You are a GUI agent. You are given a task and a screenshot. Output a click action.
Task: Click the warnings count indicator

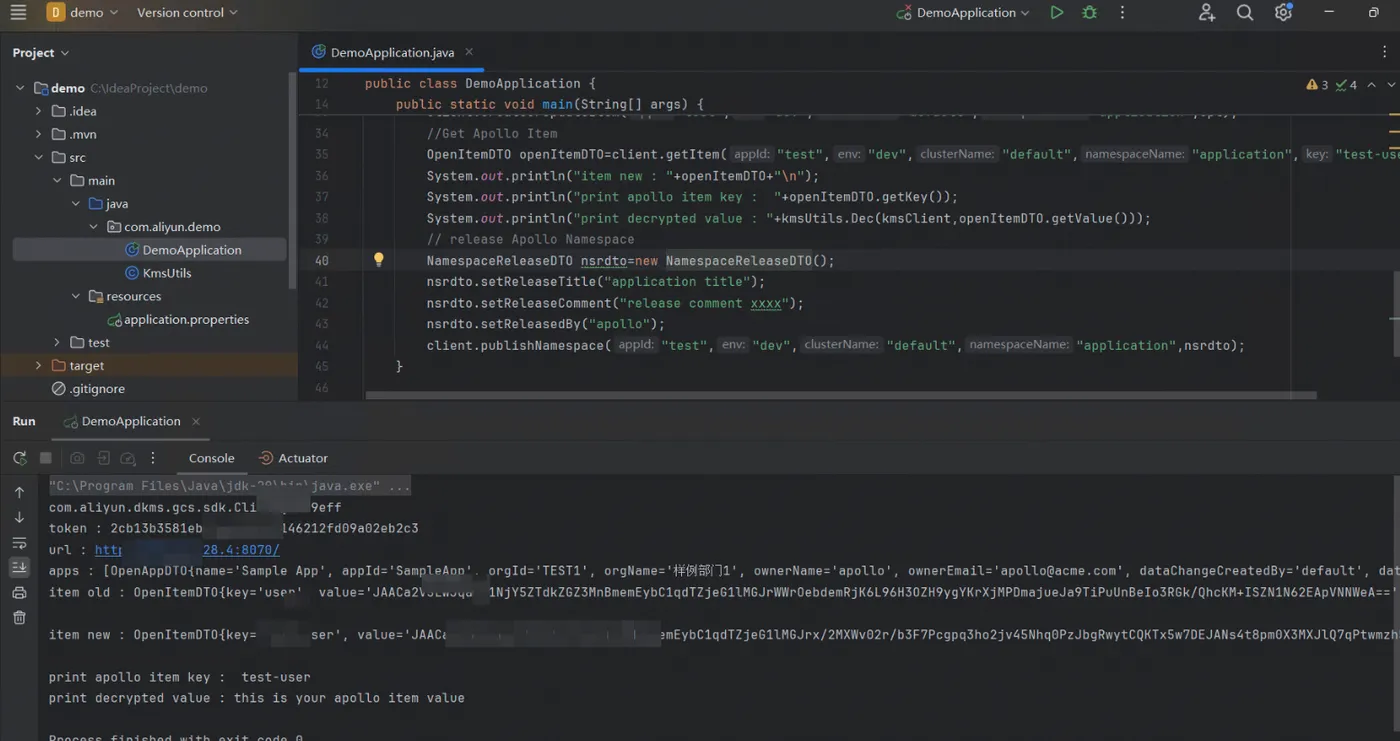click(1317, 85)
